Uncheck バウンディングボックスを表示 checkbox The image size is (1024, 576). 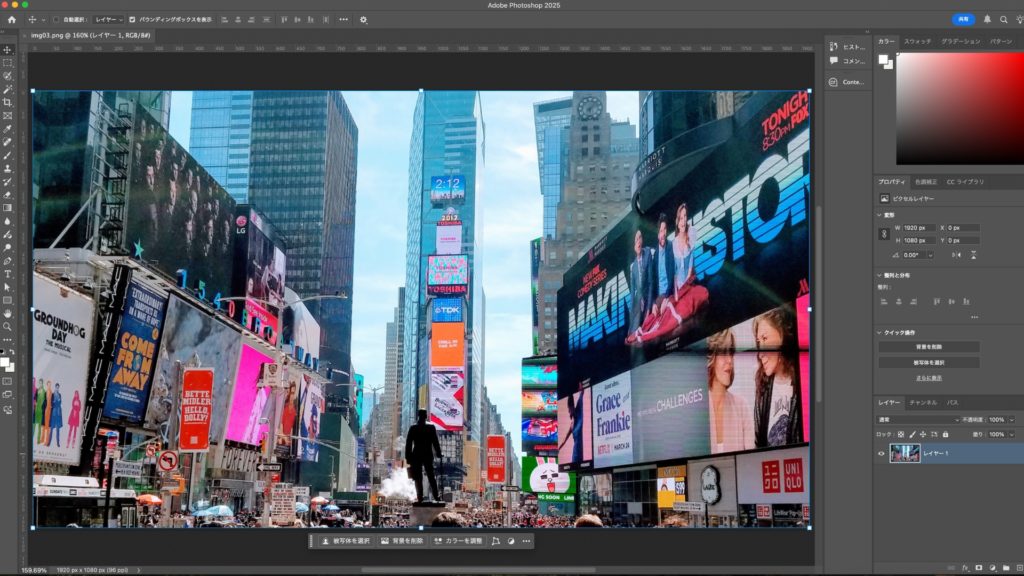pyautogui.click(x=132, y=19)
